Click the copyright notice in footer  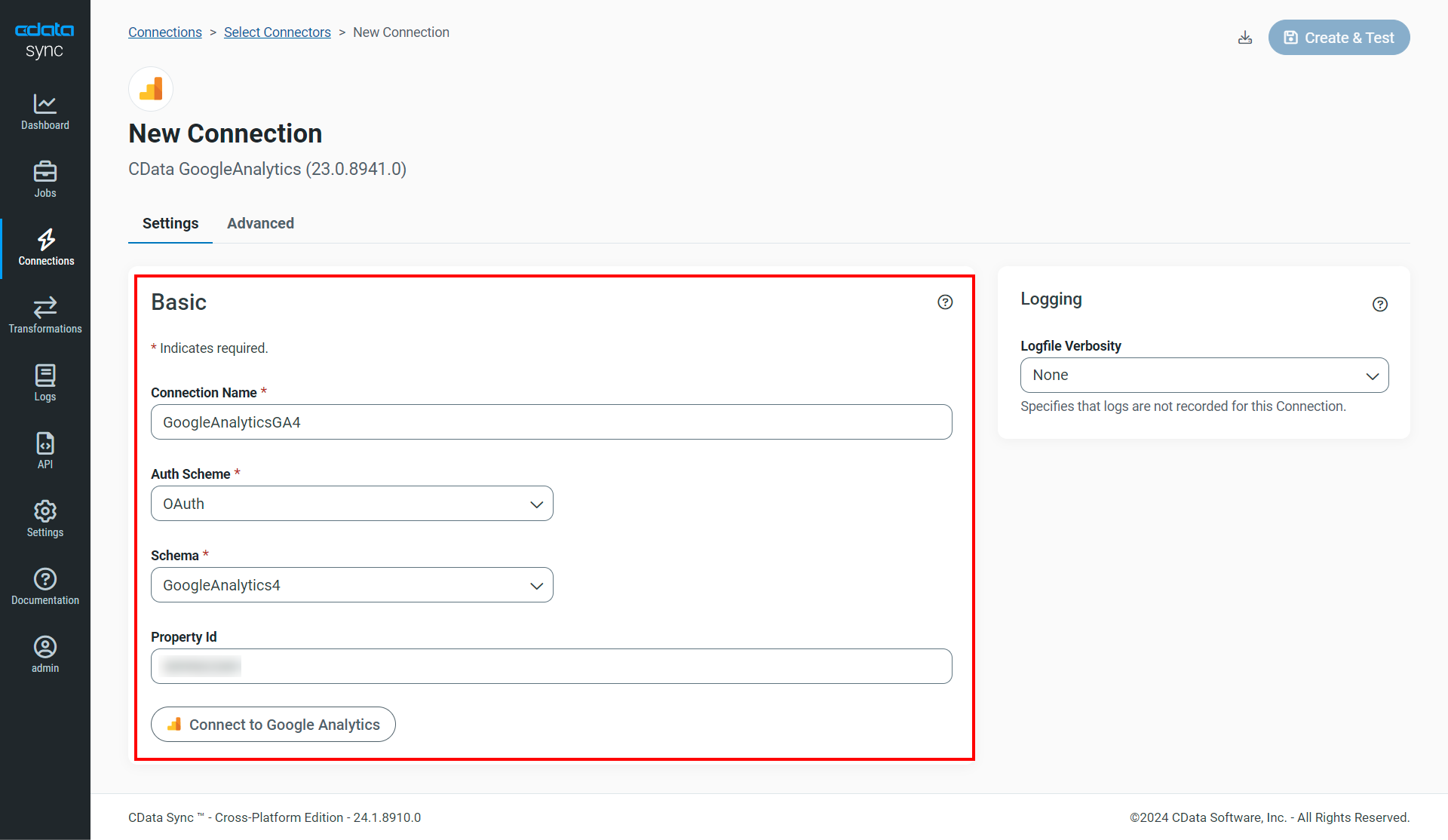click(x=1269, y=817)
